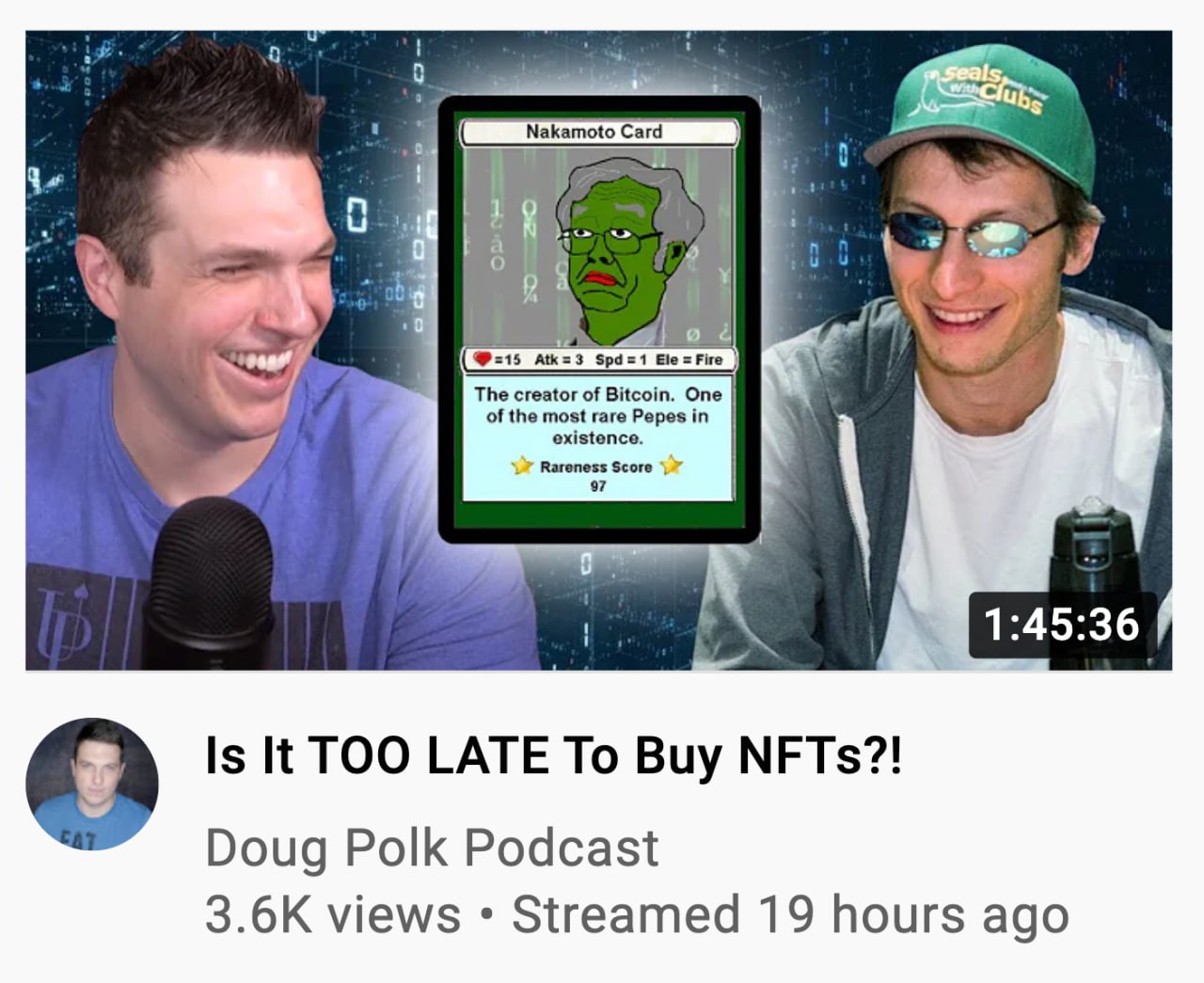Viewport: 1204px width, 983px height.
Task: Click the right Rareness Score star
Action: (672, 466)
